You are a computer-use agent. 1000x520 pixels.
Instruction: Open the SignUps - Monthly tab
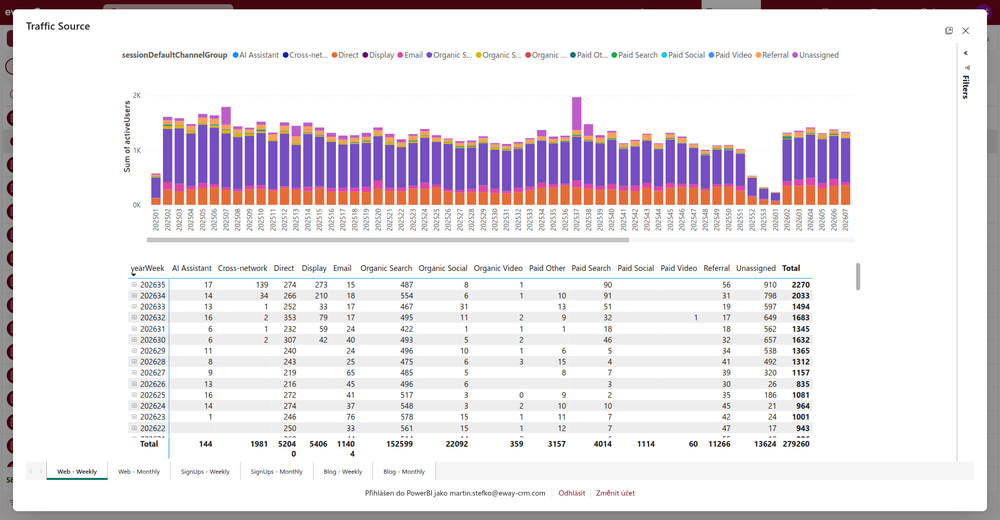276,472
